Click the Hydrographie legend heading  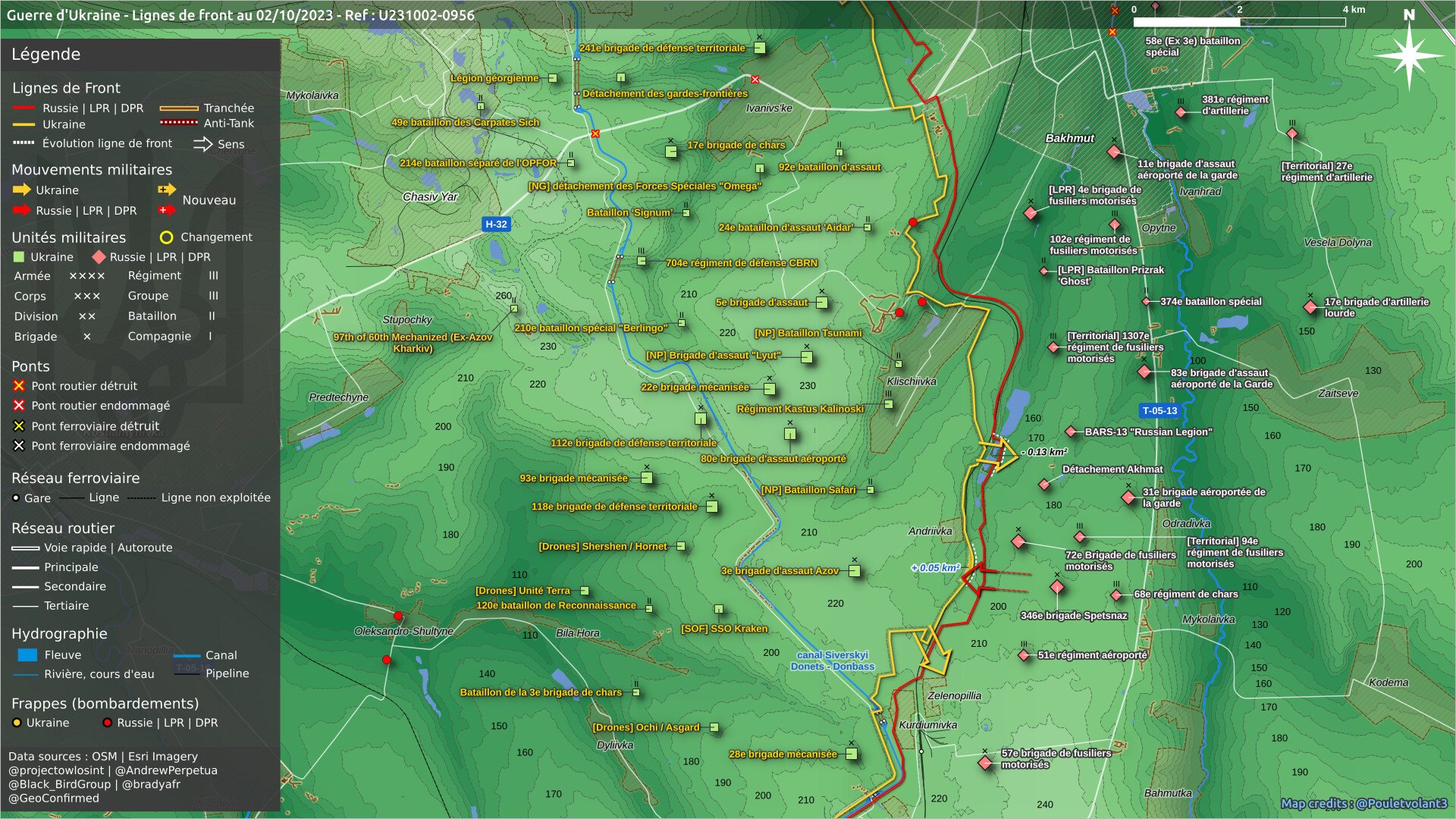(59, 634)
